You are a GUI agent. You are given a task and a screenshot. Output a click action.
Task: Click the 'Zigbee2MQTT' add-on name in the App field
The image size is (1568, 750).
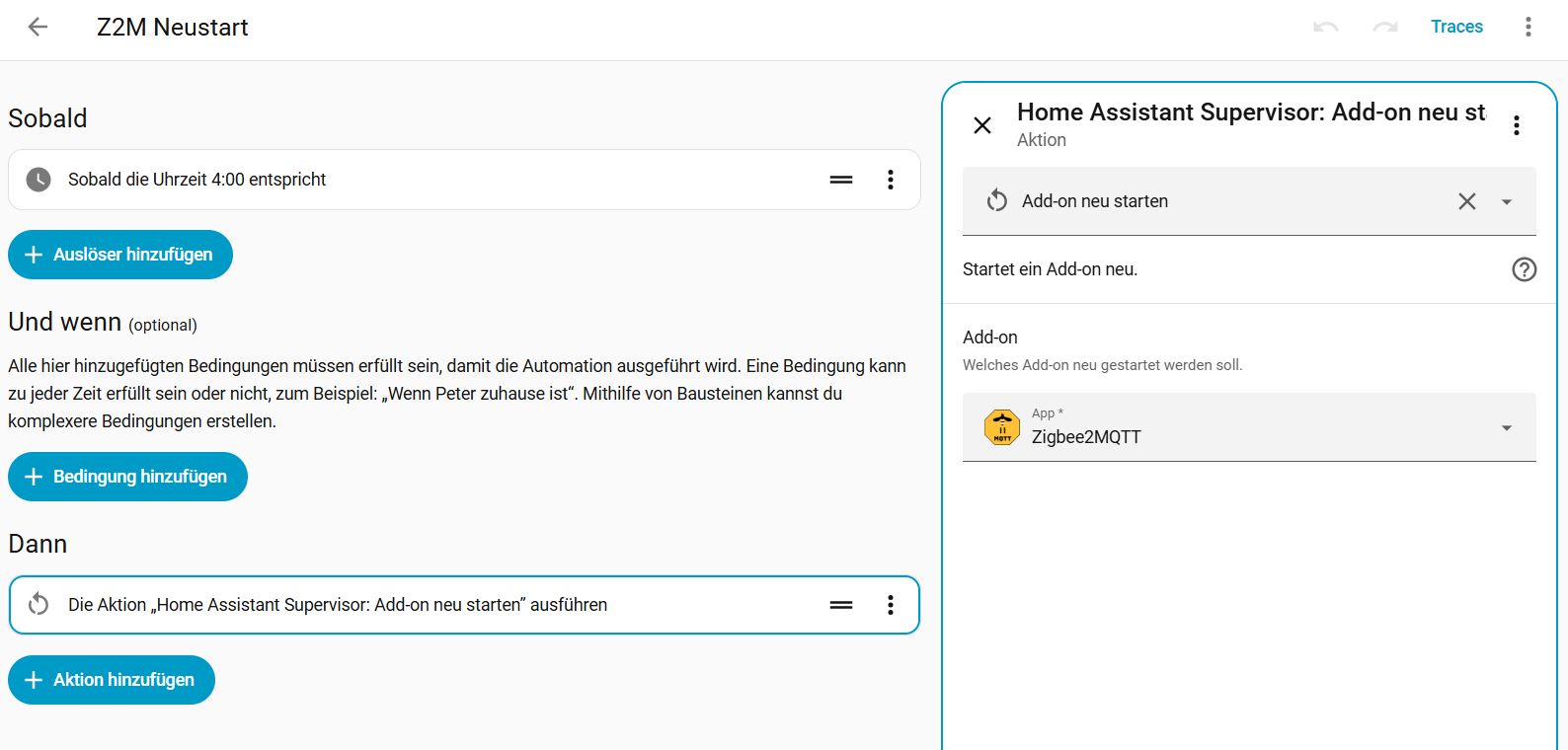point(1086,437)
